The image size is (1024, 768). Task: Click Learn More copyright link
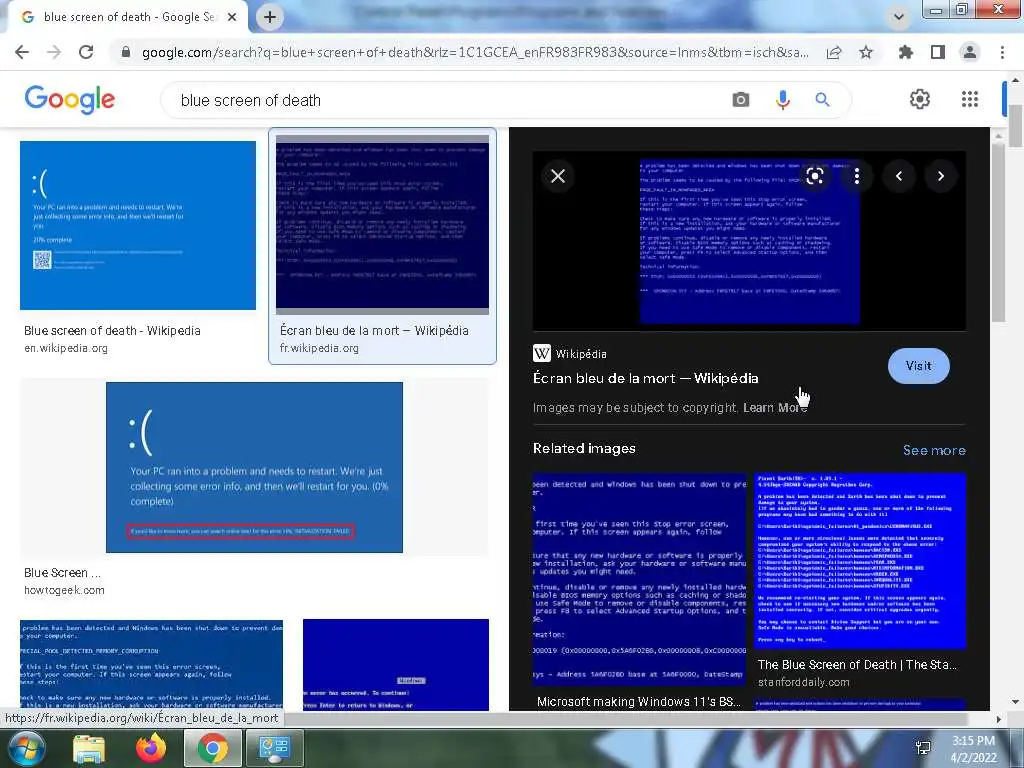(775, 408)
